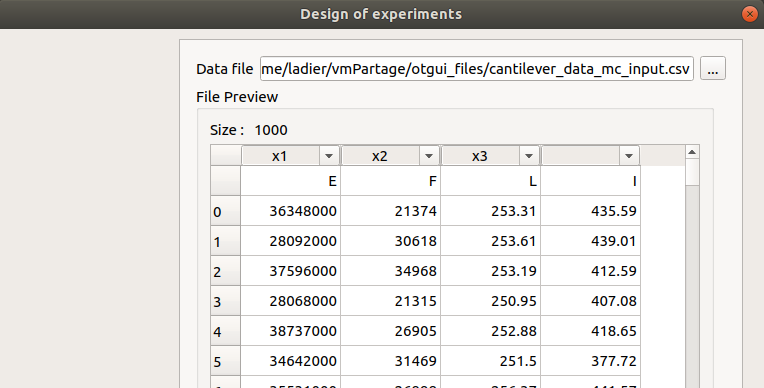The height and width of the screenshot is (388, 764).
Task: Select cell value 407.08
Action: click(591, 301)
